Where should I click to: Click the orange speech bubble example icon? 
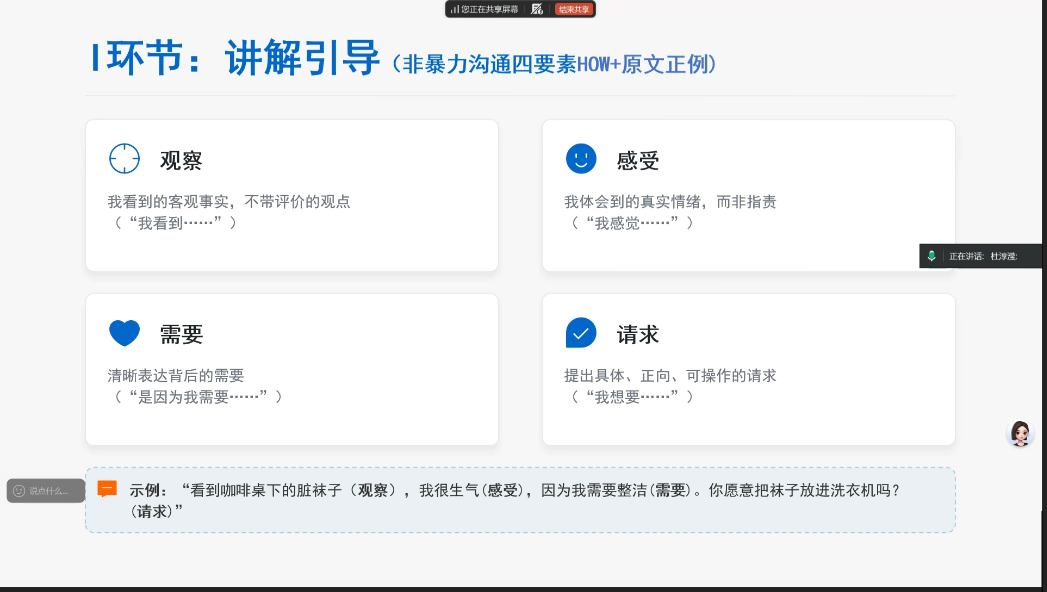107,489
